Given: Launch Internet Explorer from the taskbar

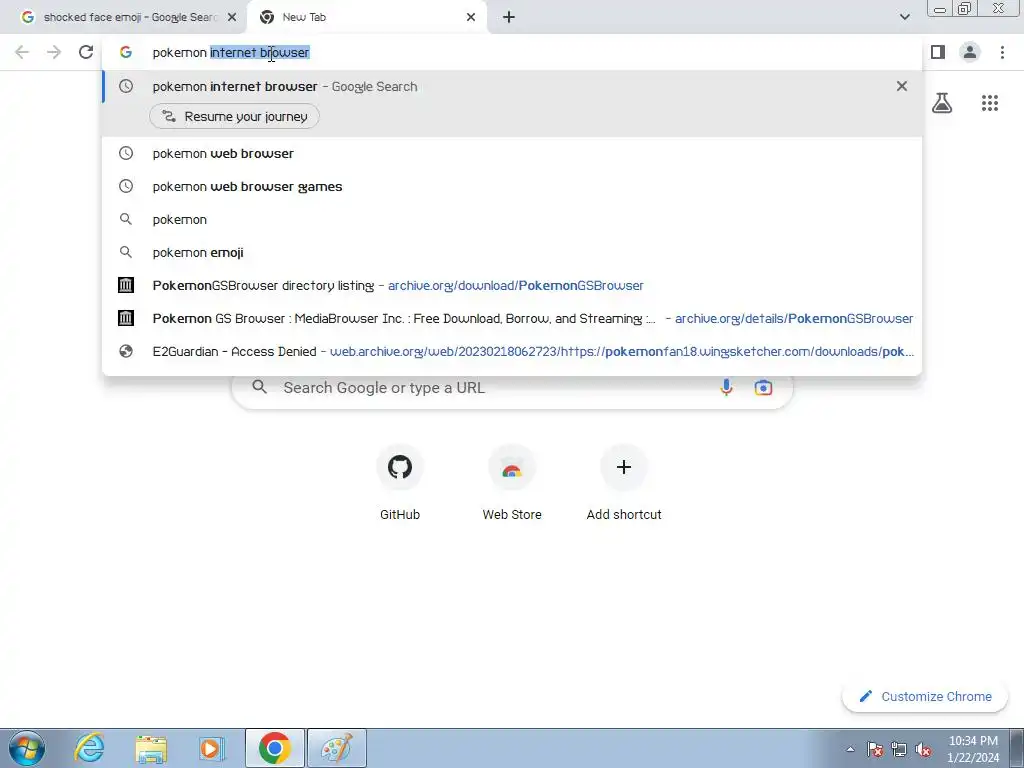Looking at the screenshot, I should (x=89, y=748).
